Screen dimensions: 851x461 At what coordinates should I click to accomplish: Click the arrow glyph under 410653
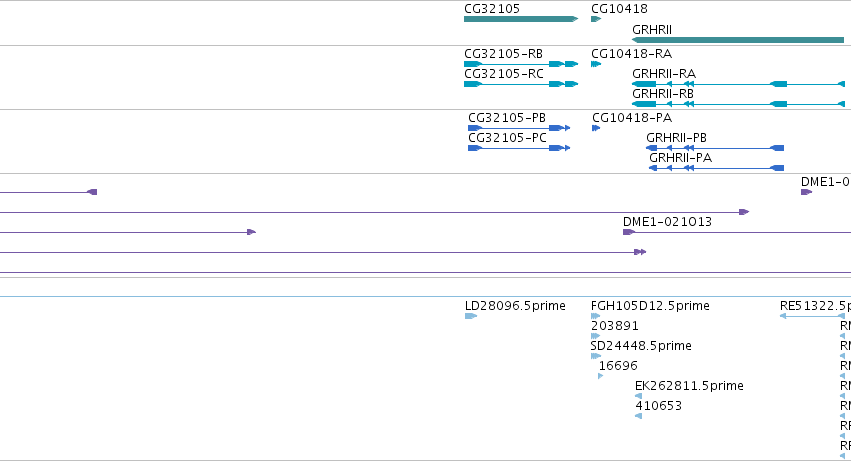tap(638, 416)
